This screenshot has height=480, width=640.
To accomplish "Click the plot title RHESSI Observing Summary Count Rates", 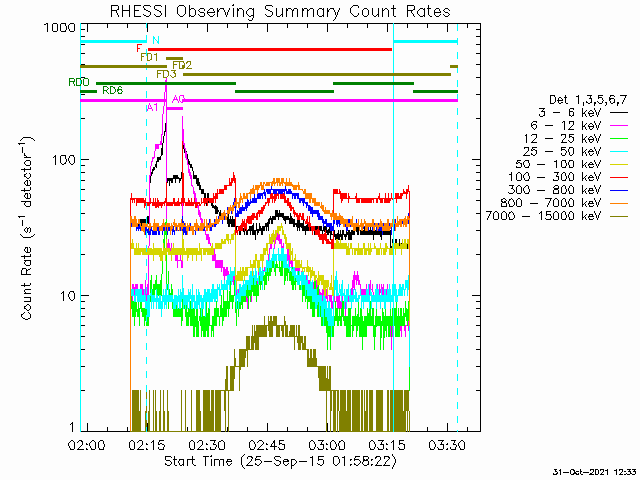I will [280, 11].
